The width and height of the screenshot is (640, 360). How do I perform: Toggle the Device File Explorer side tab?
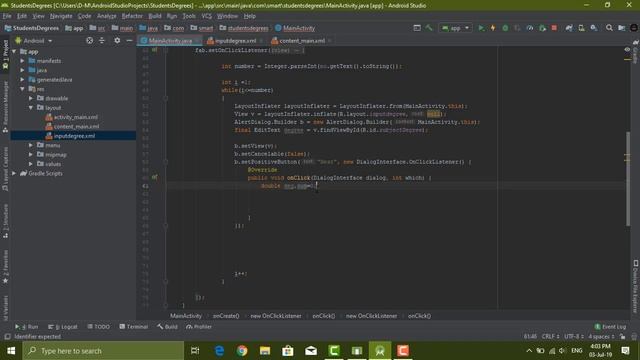coord(636,286)
